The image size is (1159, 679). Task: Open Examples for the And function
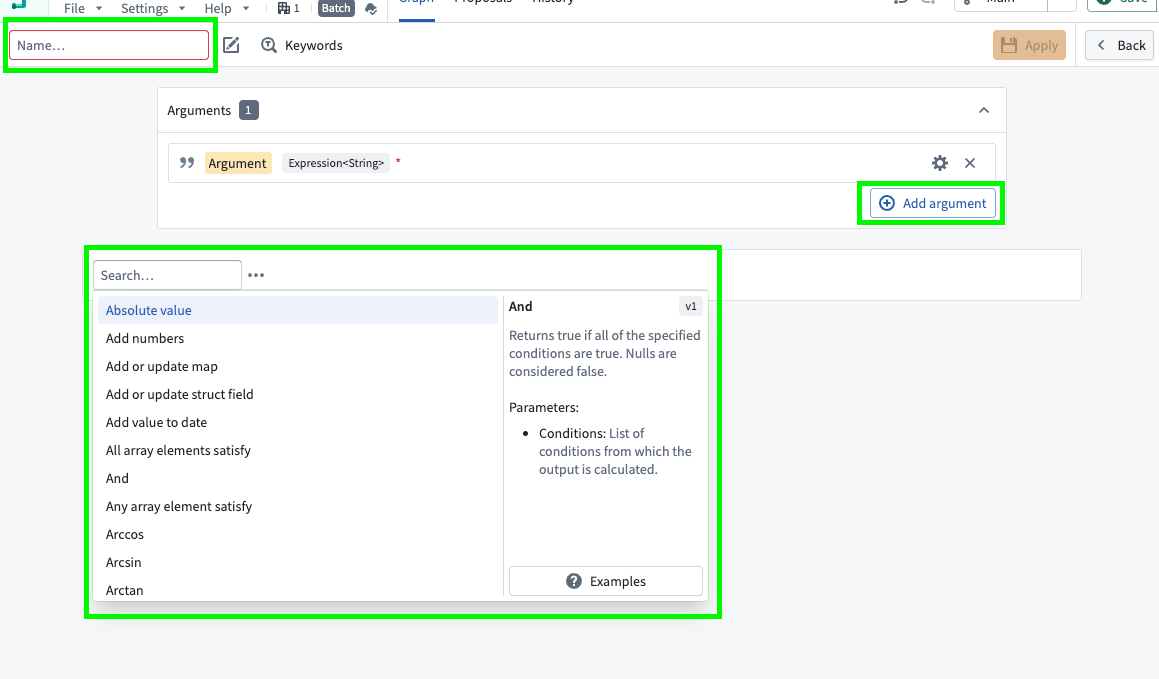coord(605,581)
